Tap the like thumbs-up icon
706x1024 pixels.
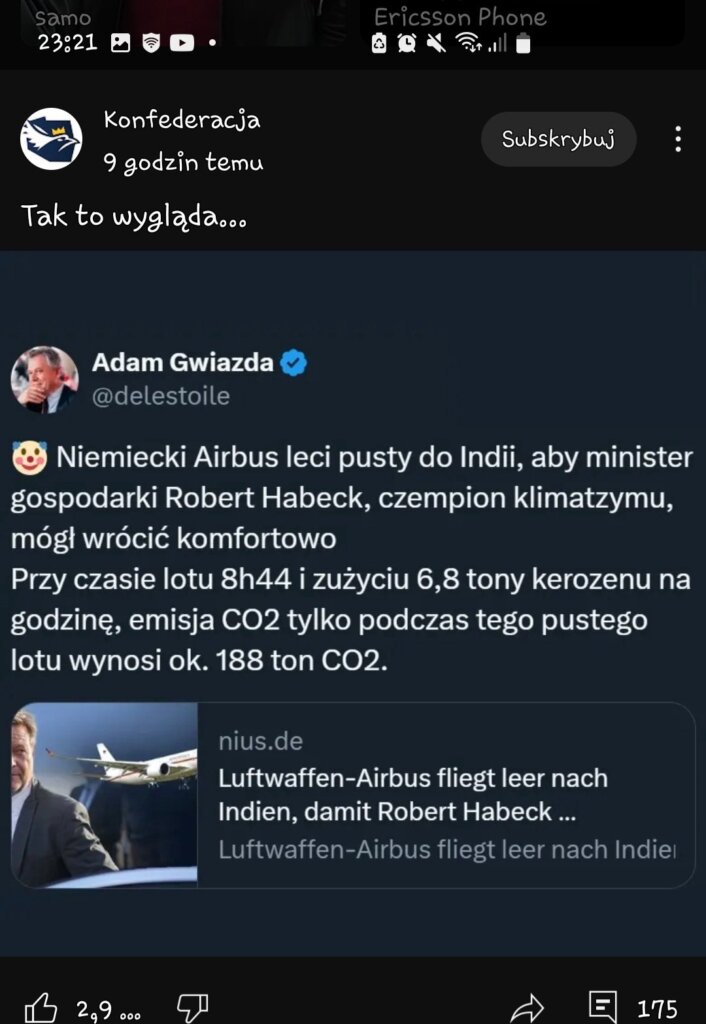(41, 1007)
